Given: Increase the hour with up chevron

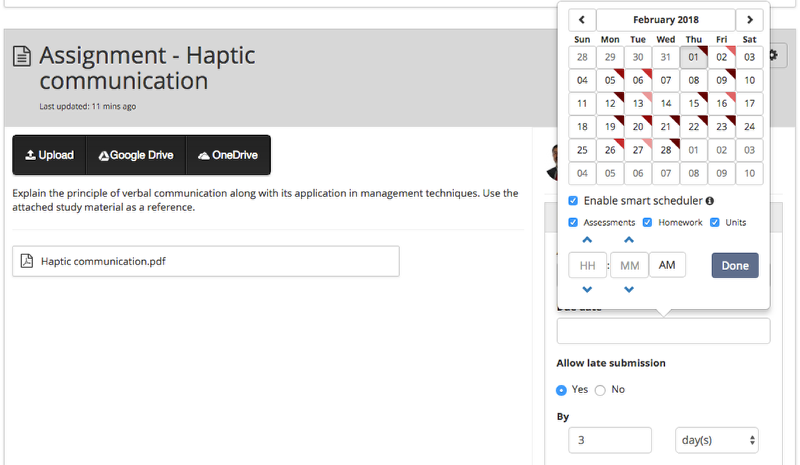Looking at the screenshot, I should tap(587, 239).
